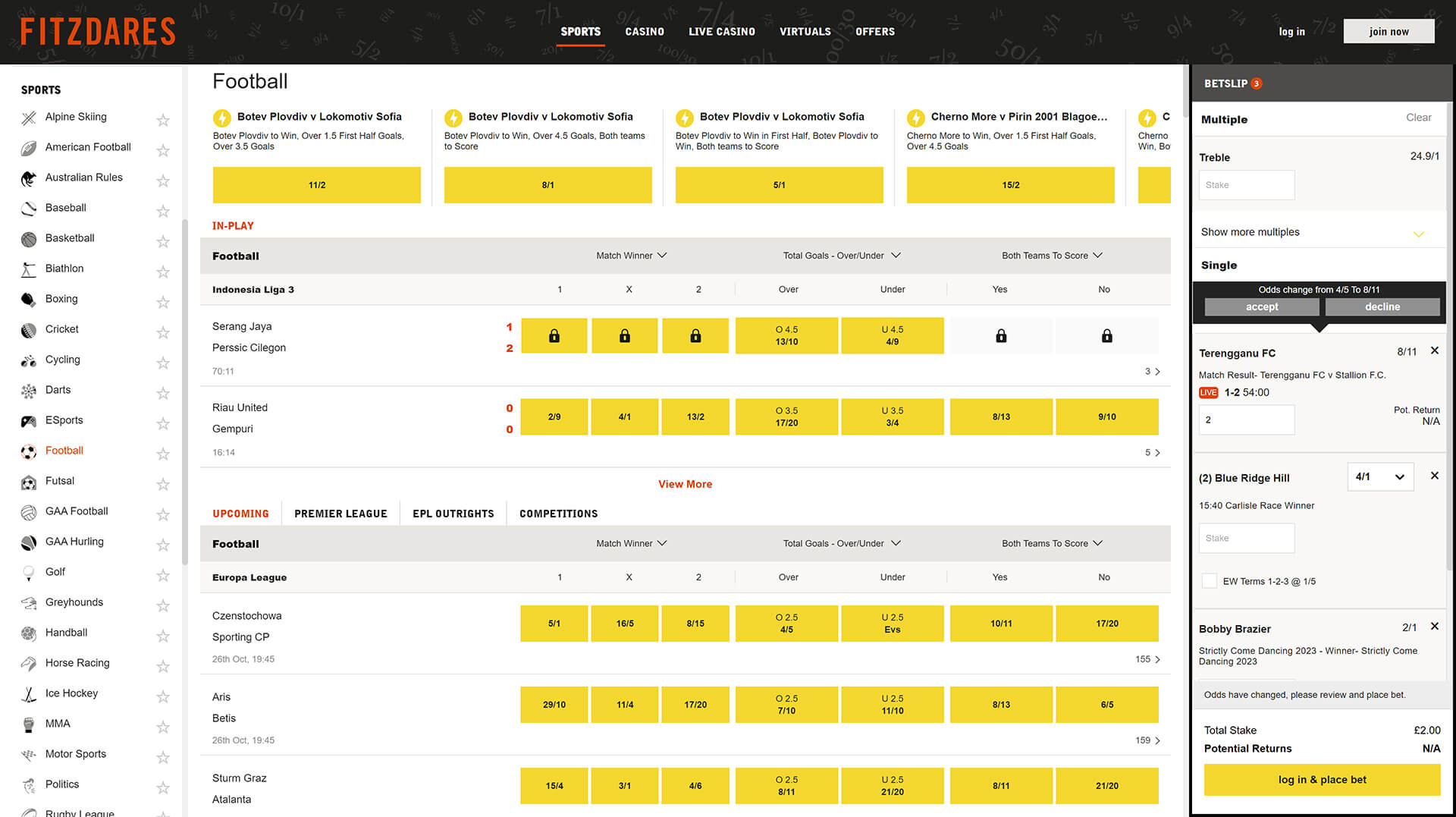The height and width of the screenshot is (817, 1456).
Task: Choose the Horse Racing icon
Action: point(29,664)
